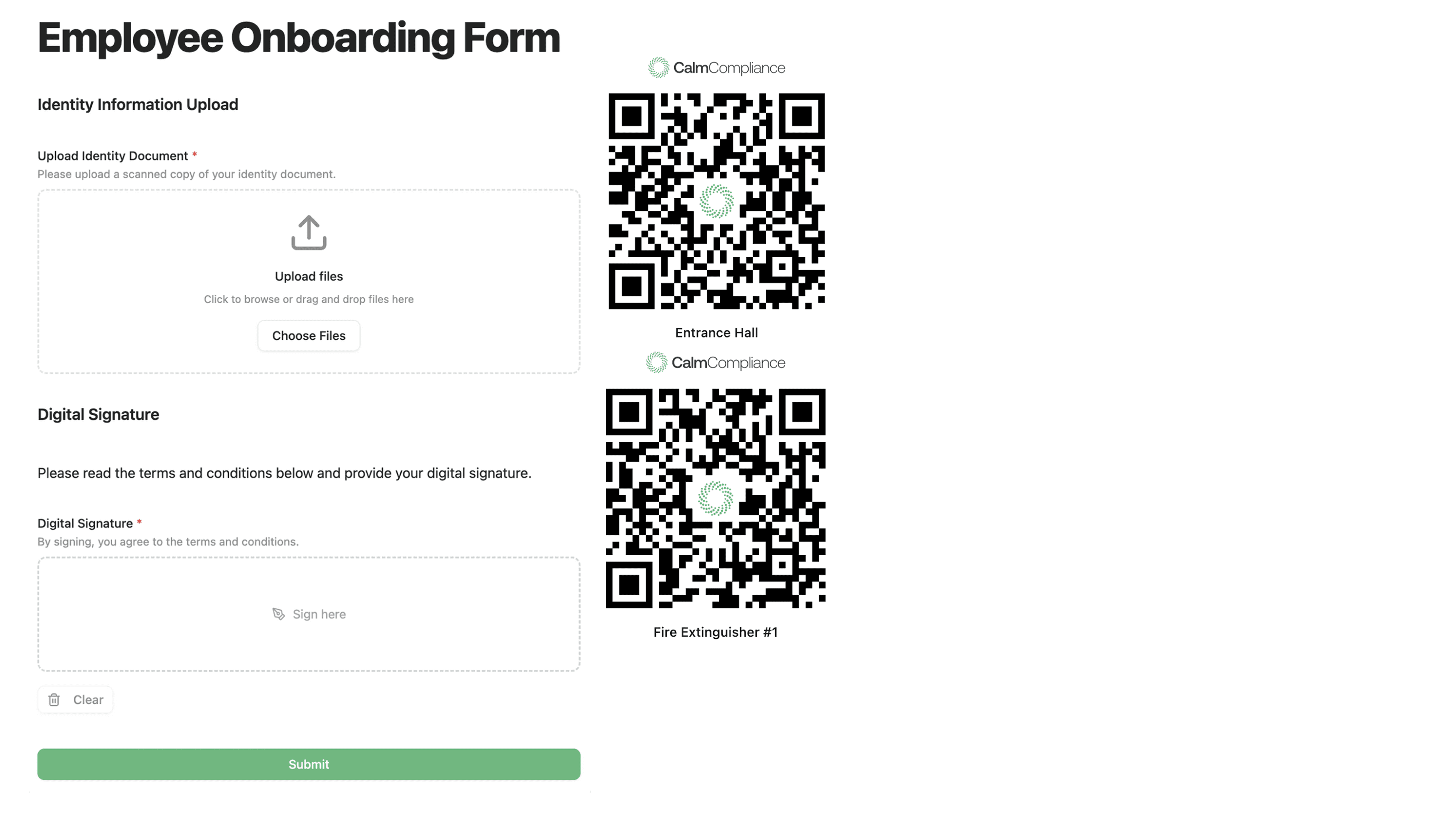The width and height of the screenshot is (1443, 840).
Task: Clear the digital signature
Action: (76, 700)
